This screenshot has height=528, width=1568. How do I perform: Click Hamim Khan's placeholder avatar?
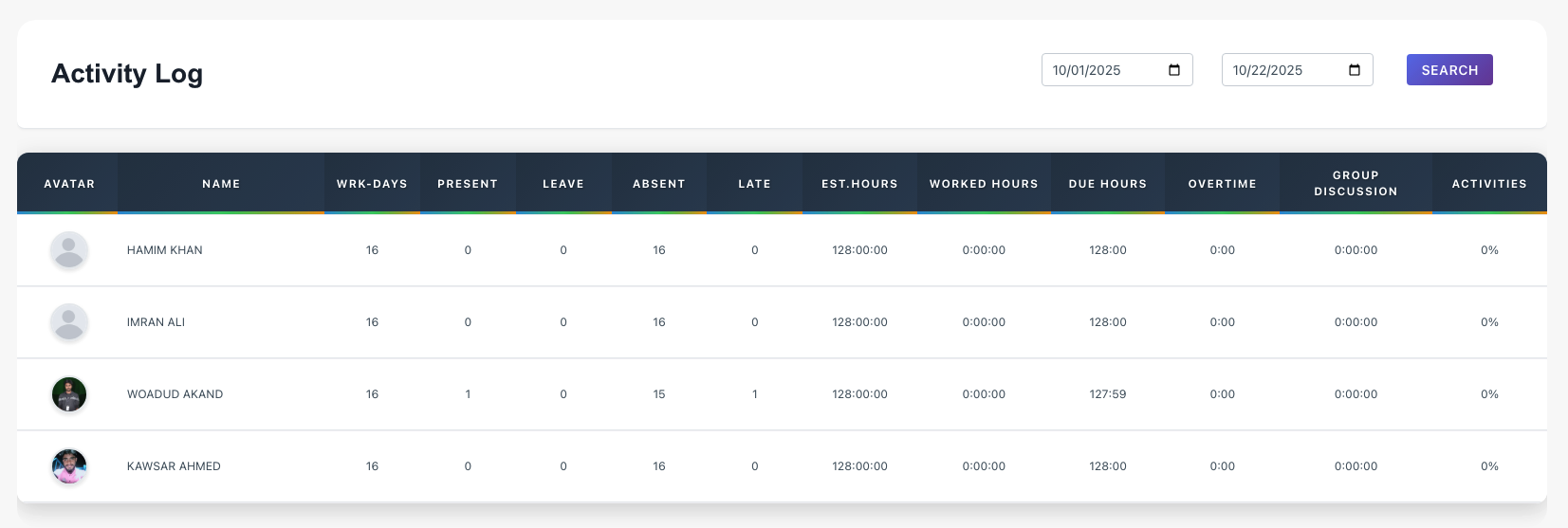click(69, 250)
